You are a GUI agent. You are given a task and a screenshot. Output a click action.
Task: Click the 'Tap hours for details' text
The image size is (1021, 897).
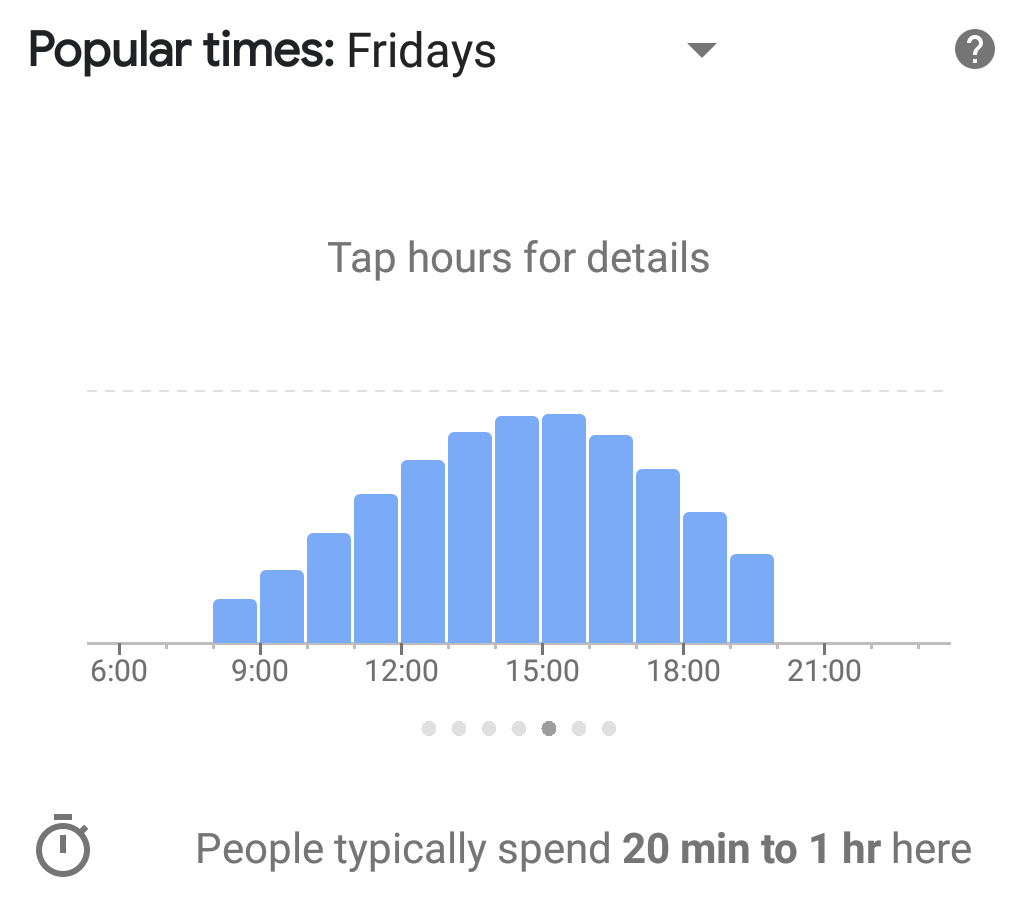coord(518,258)
